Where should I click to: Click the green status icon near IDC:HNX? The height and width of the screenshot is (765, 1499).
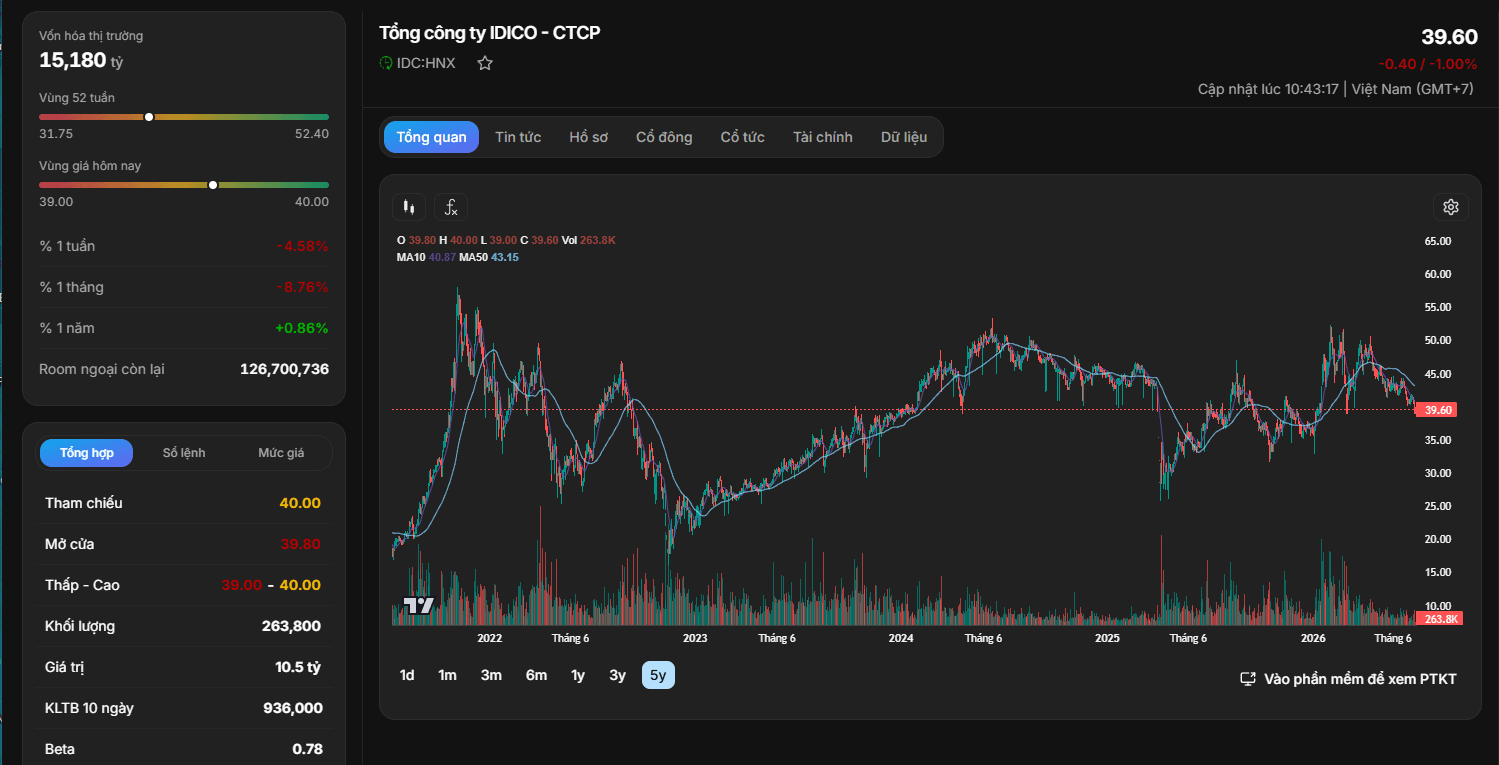pos(386,63)
